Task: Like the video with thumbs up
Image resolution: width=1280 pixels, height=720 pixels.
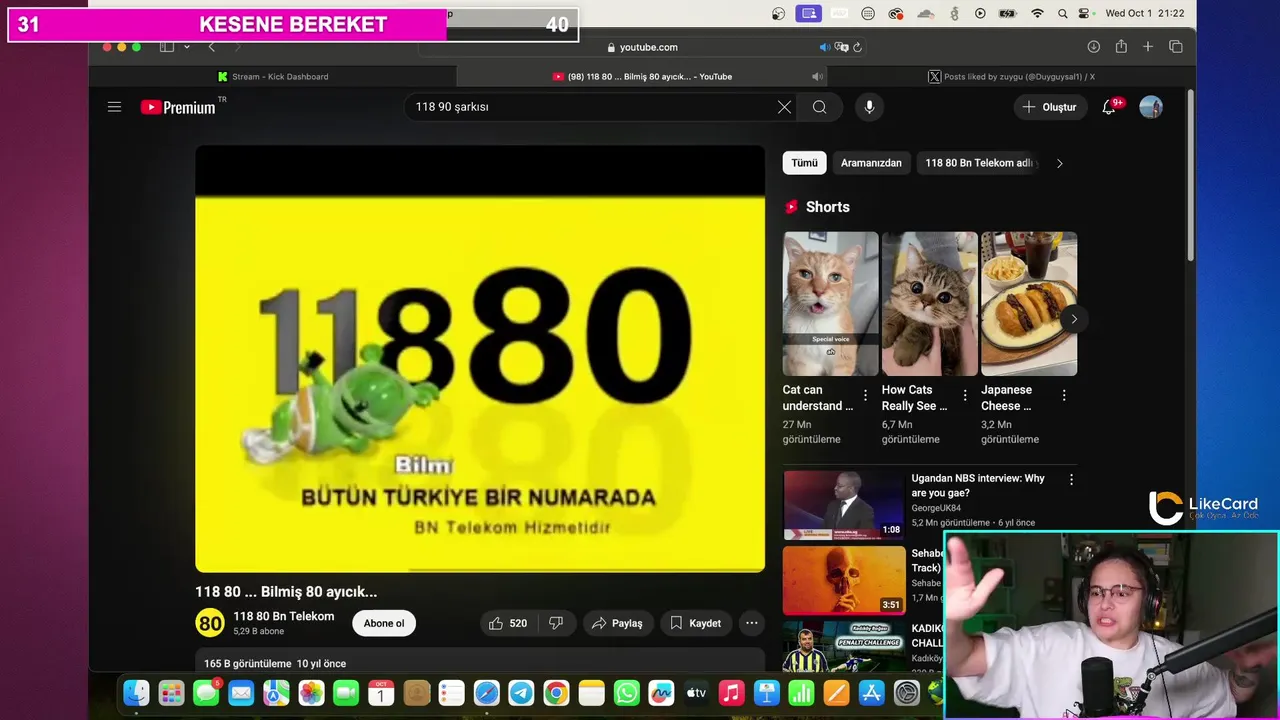Action: (x=508, y=623)
